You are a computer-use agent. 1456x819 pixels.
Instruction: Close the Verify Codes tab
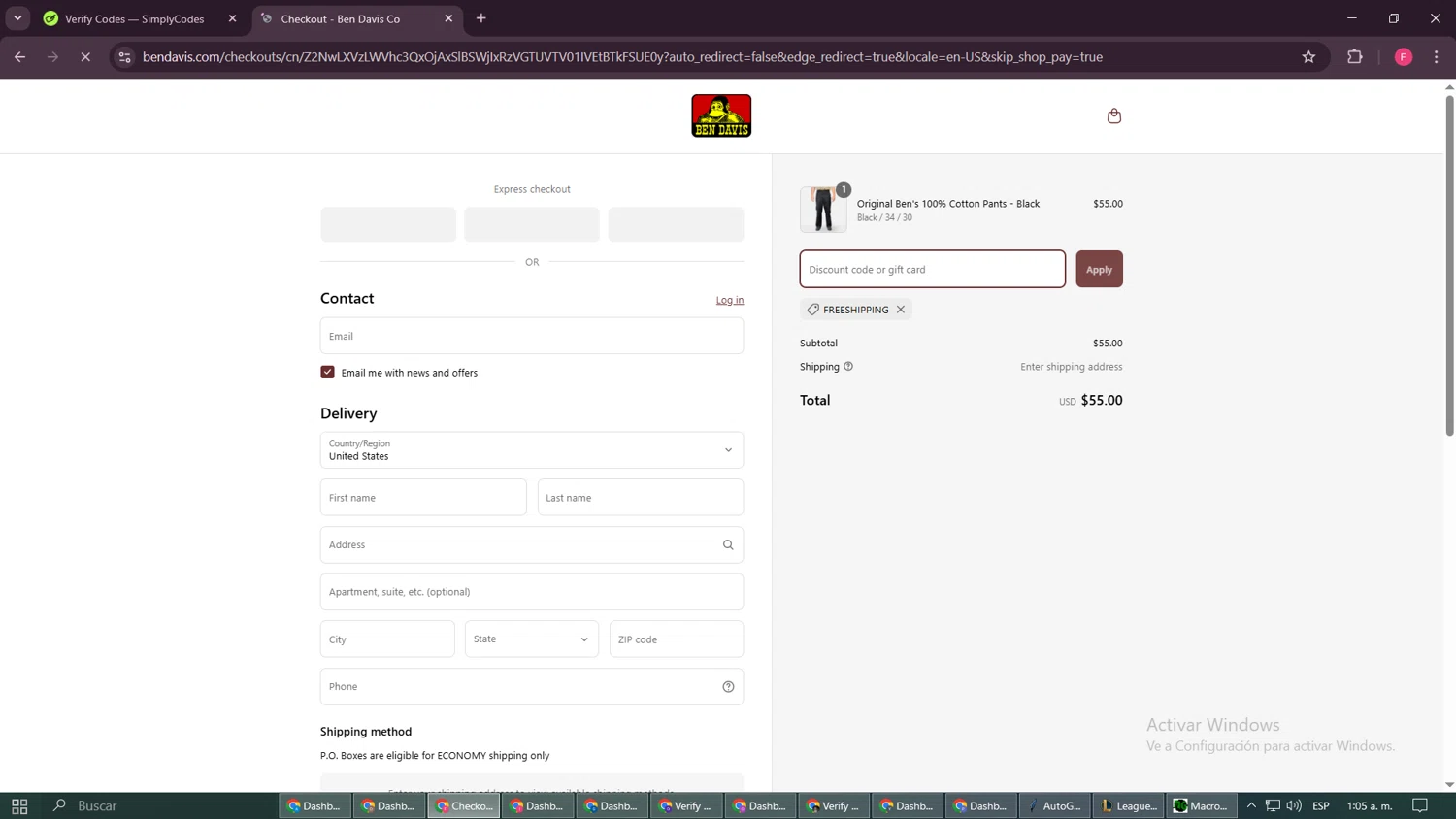(232, 18)
